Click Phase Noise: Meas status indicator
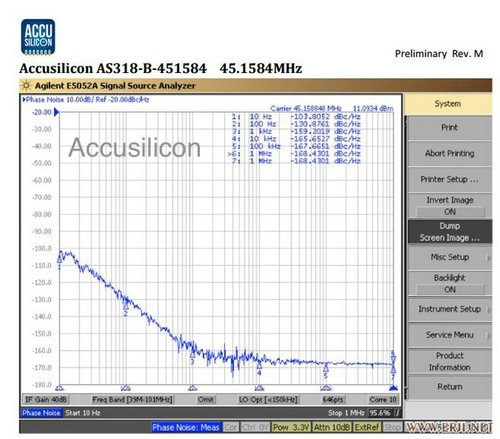The height and width of the screenshot is (439, 500). pyautogui.click(x=186, y=427)
